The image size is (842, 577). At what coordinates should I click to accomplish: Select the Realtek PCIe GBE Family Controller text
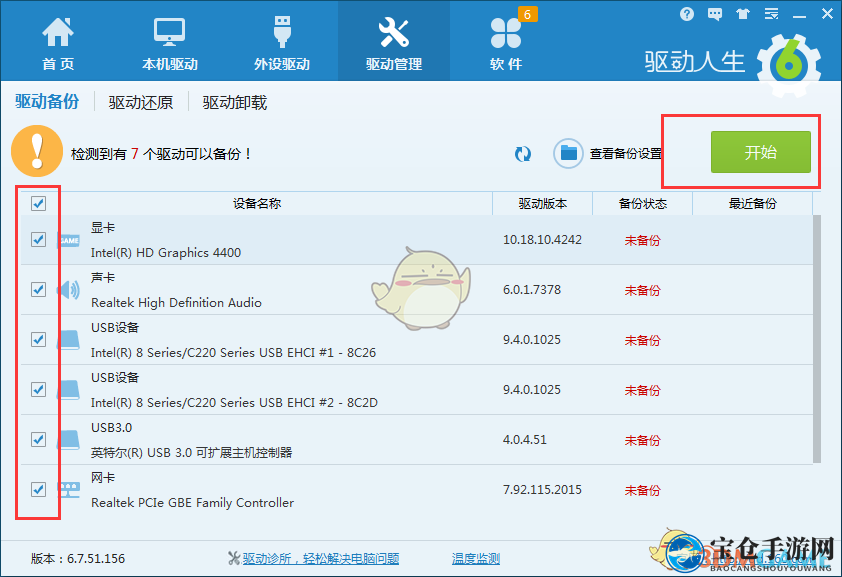point(192,502)
